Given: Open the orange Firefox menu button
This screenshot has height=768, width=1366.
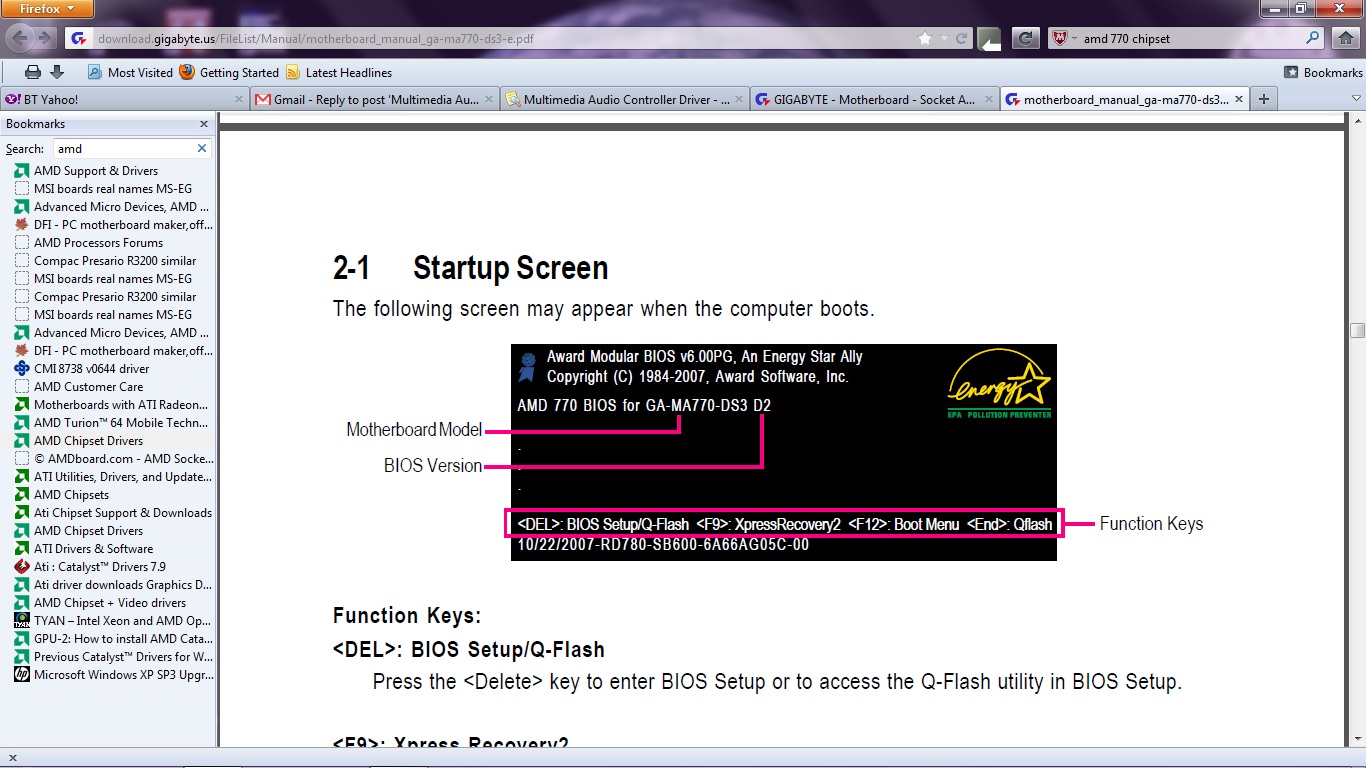Looking at the screenshot, I should [x=47, y=9].
